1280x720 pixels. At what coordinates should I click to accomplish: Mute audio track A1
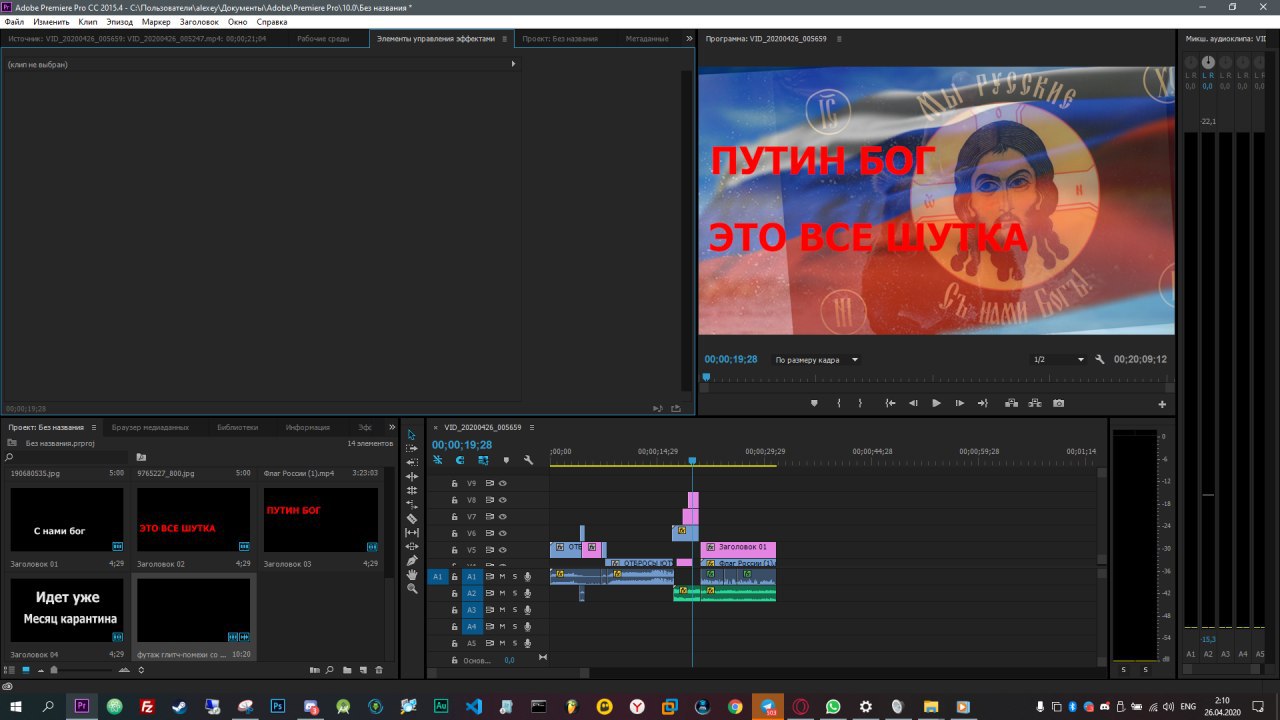click(502, 577)
